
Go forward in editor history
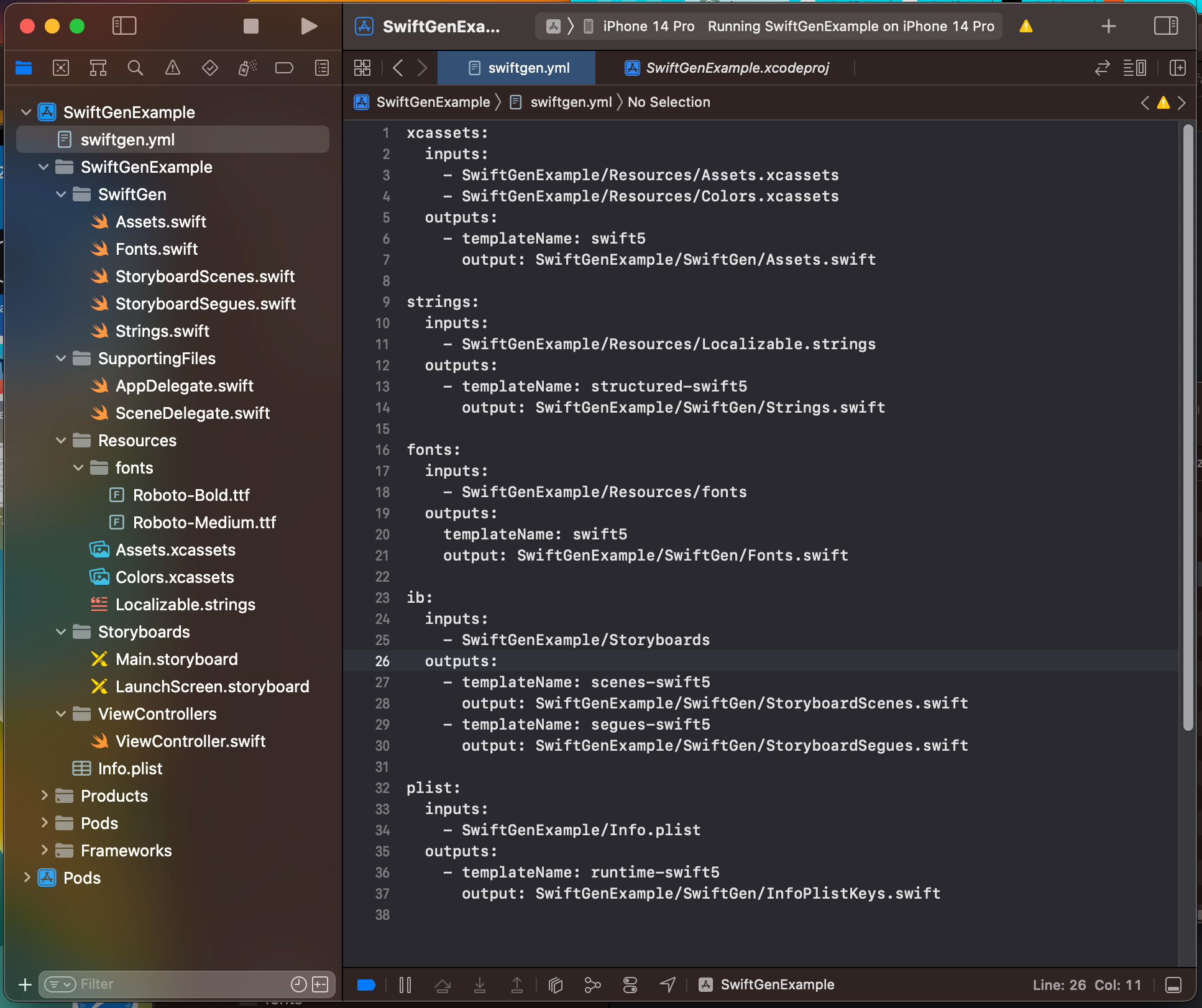(423, 68)
